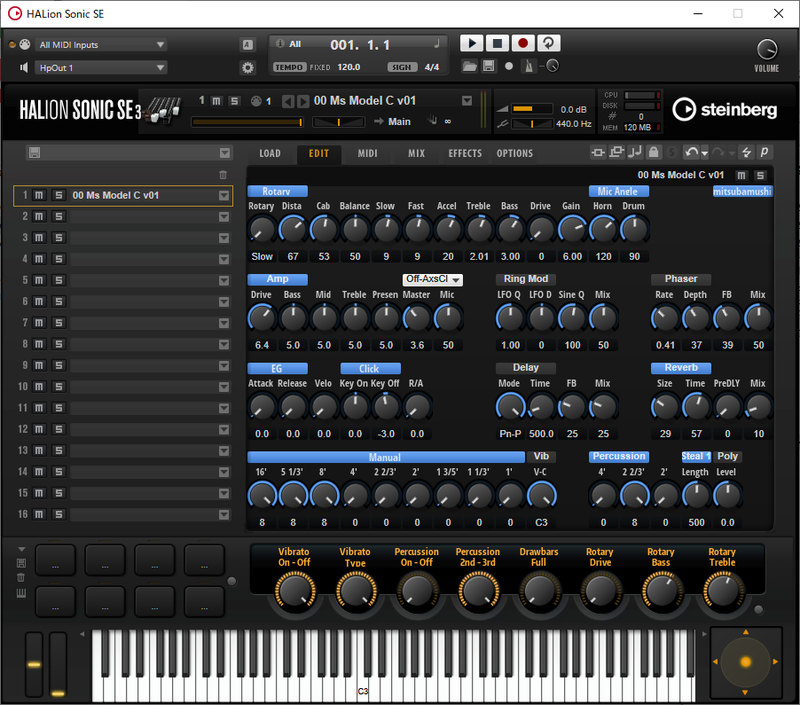Solo slot 1 Ms Model C v01
The height and width of the screenshot is (705, 800).
[x=59, y=195]
